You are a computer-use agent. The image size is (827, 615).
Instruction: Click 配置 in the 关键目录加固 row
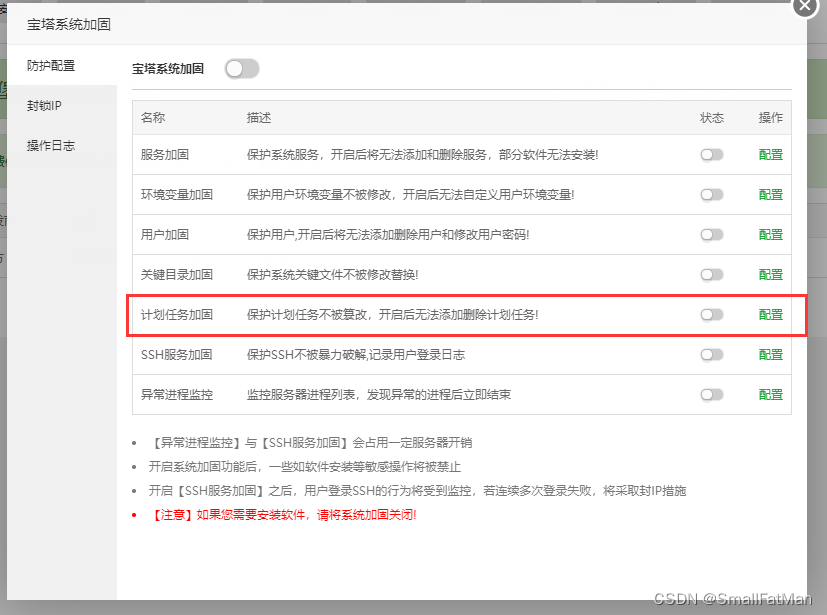(771, 275)
